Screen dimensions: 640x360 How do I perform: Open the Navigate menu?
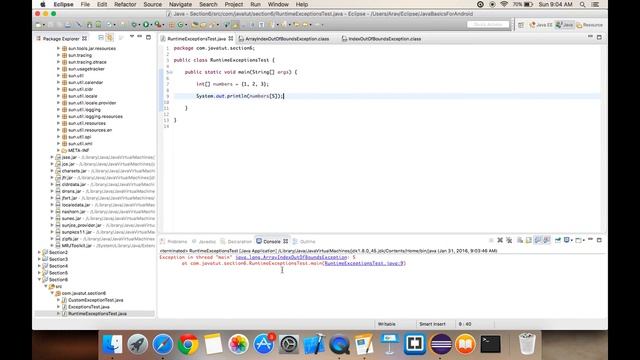180,4
